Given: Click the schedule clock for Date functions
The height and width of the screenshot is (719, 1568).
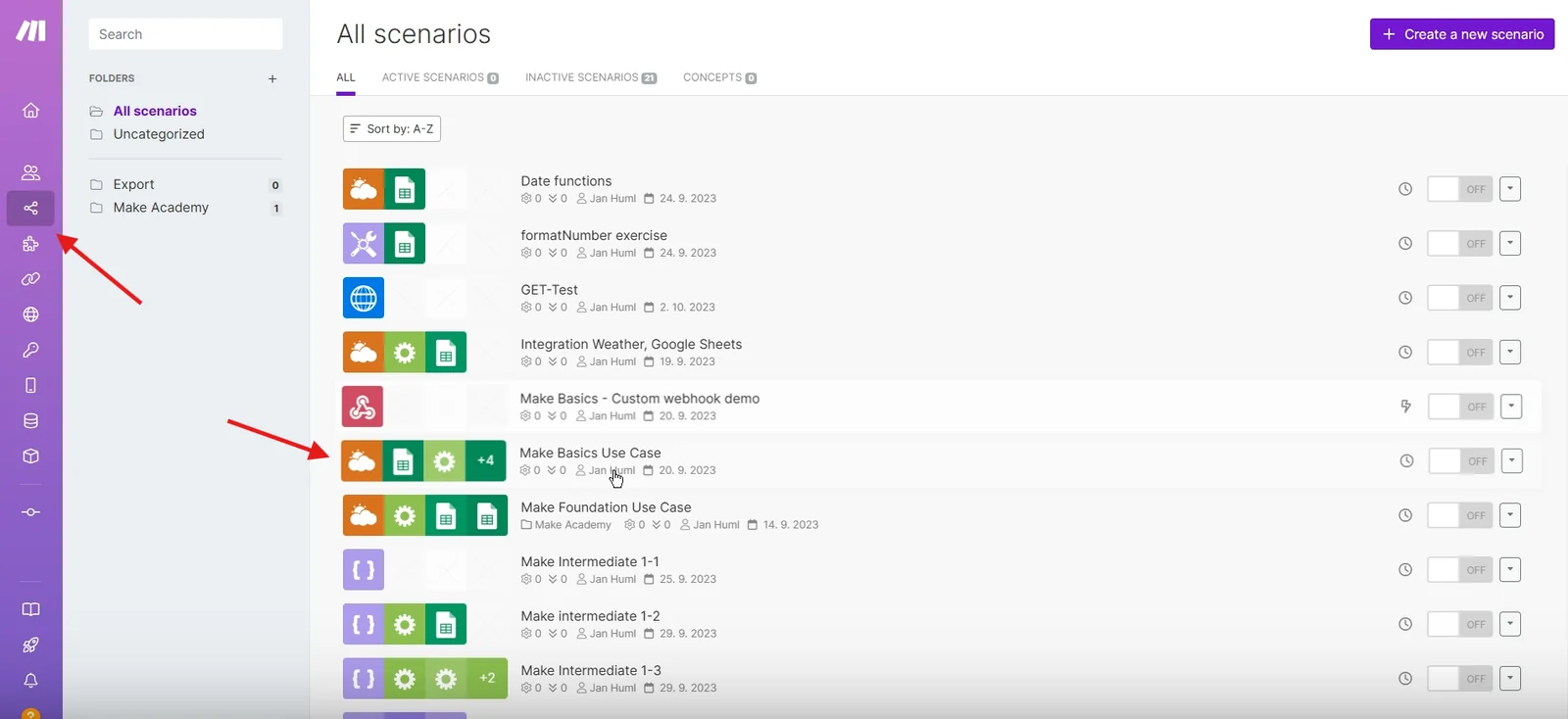Looking at the screenshot, I should (x=1405, y=189).
